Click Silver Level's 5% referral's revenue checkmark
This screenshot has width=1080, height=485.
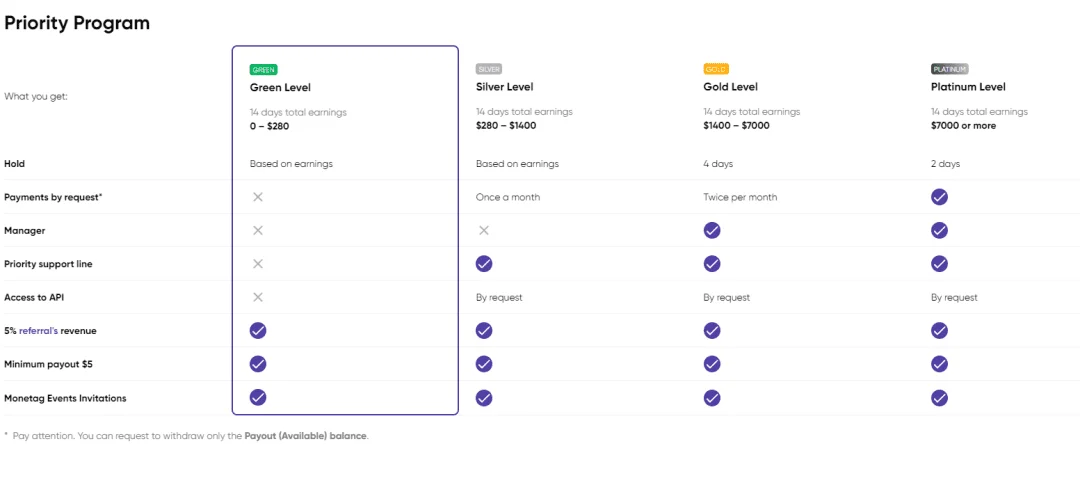[x=484, y=331]
